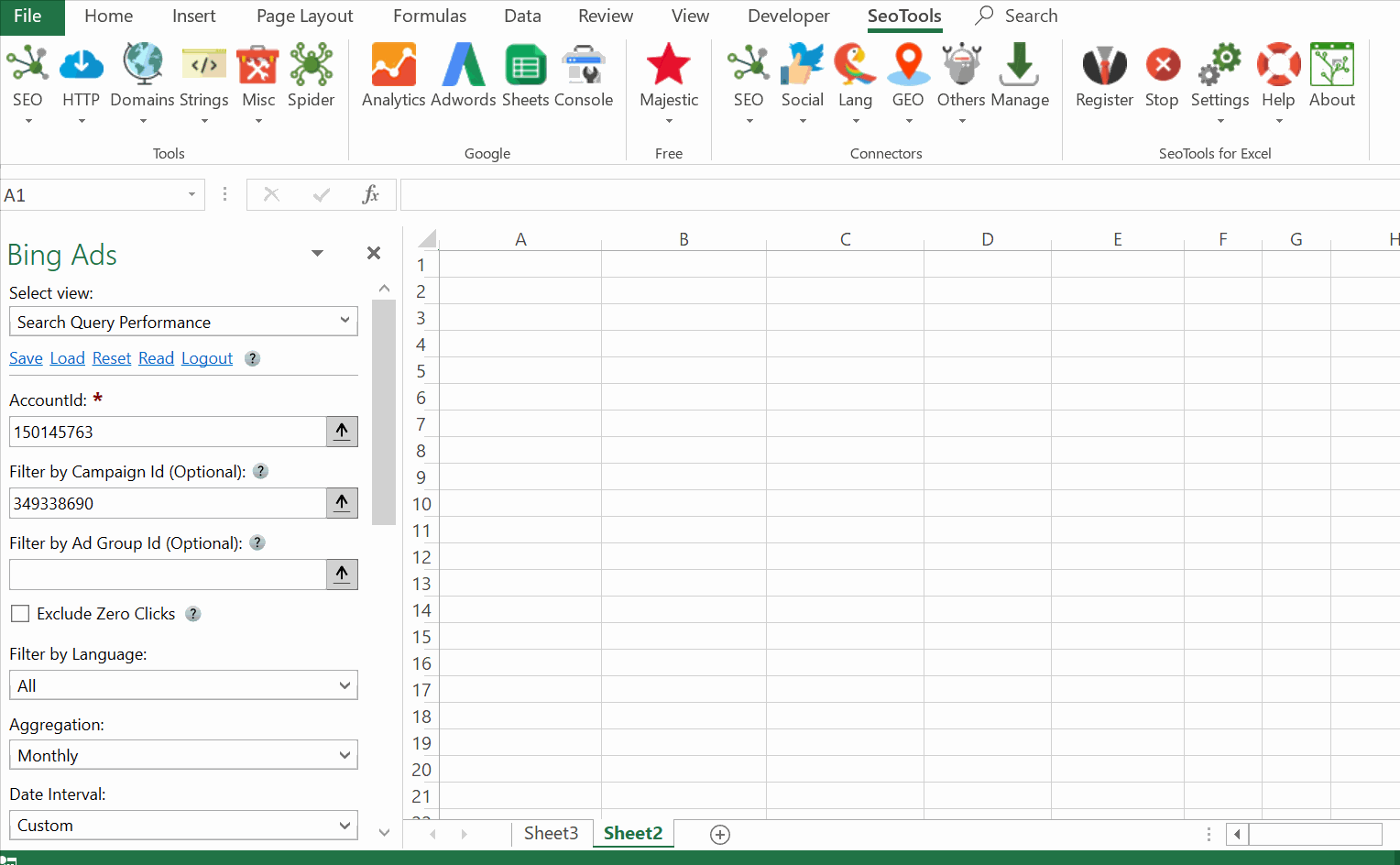This screenshot has width=1400, height=865.
Task: Click the Campaign Id cell picker arrow button
Action: coord(342,503)
